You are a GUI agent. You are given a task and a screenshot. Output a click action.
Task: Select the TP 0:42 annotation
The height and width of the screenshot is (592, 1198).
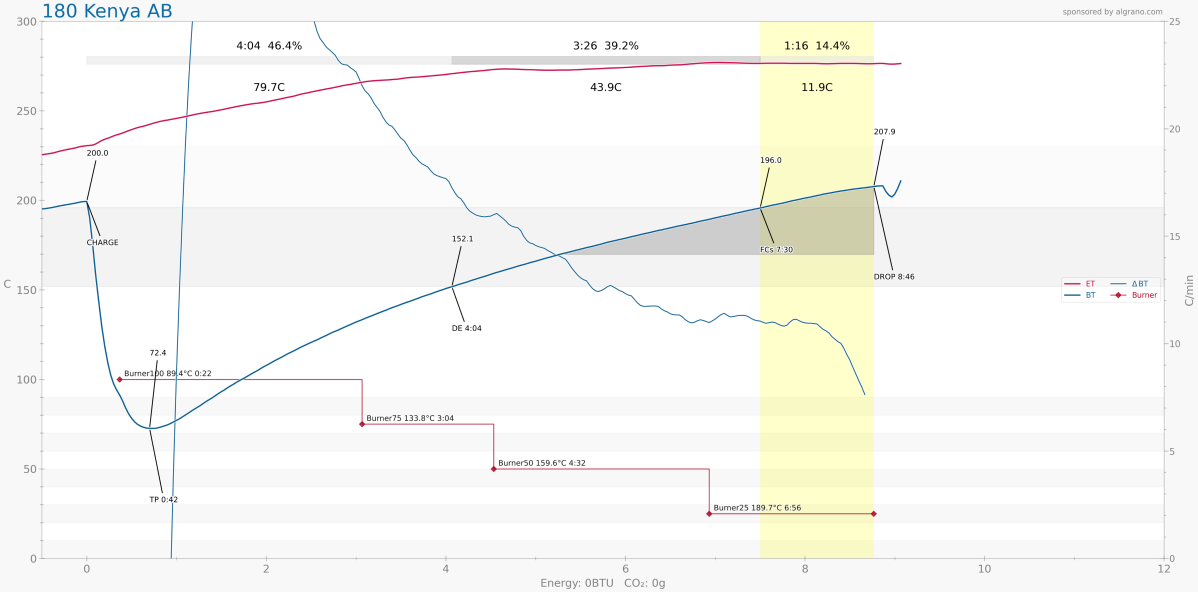point(164,500)
